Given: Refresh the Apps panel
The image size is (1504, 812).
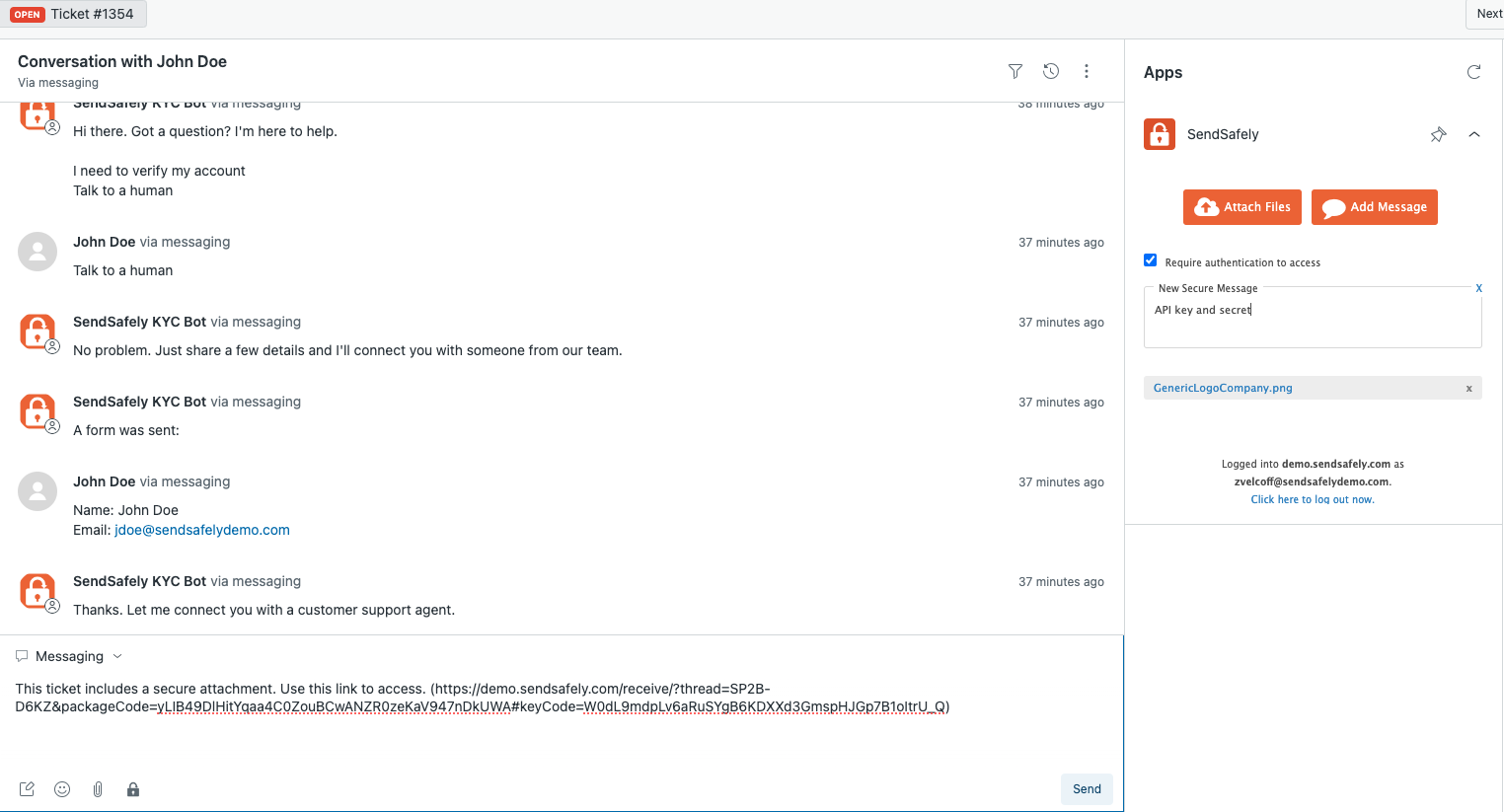Looking at the screenshot, I should click(x=1473, y=72).
